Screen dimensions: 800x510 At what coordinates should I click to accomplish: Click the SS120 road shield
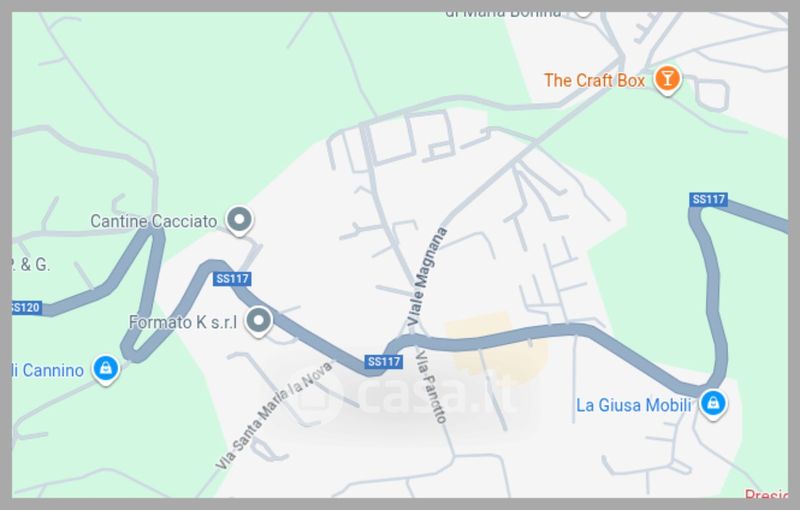point(27,308)
